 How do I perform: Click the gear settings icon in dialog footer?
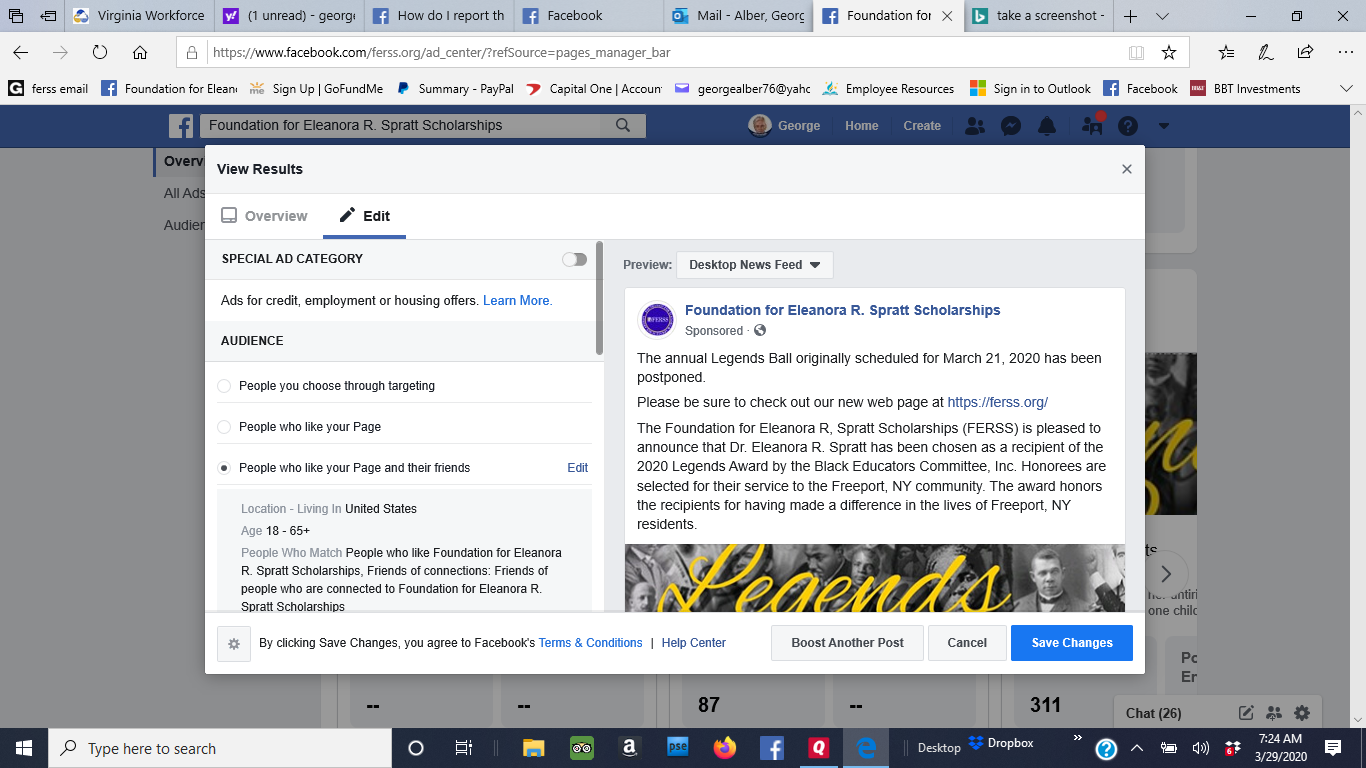(x=234, y=644)
